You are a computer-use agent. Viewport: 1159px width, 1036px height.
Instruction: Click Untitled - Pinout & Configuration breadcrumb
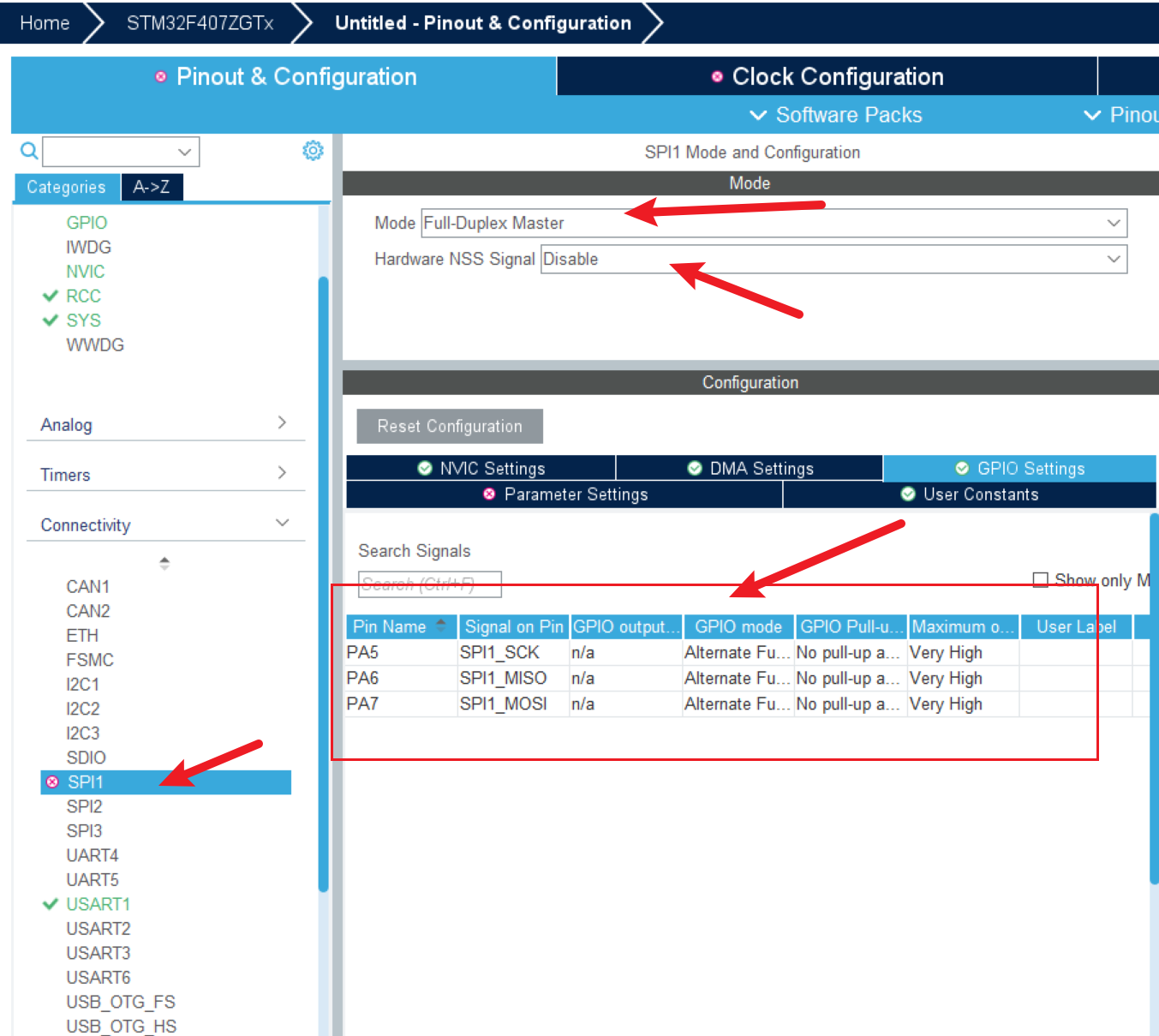point(483,23)
